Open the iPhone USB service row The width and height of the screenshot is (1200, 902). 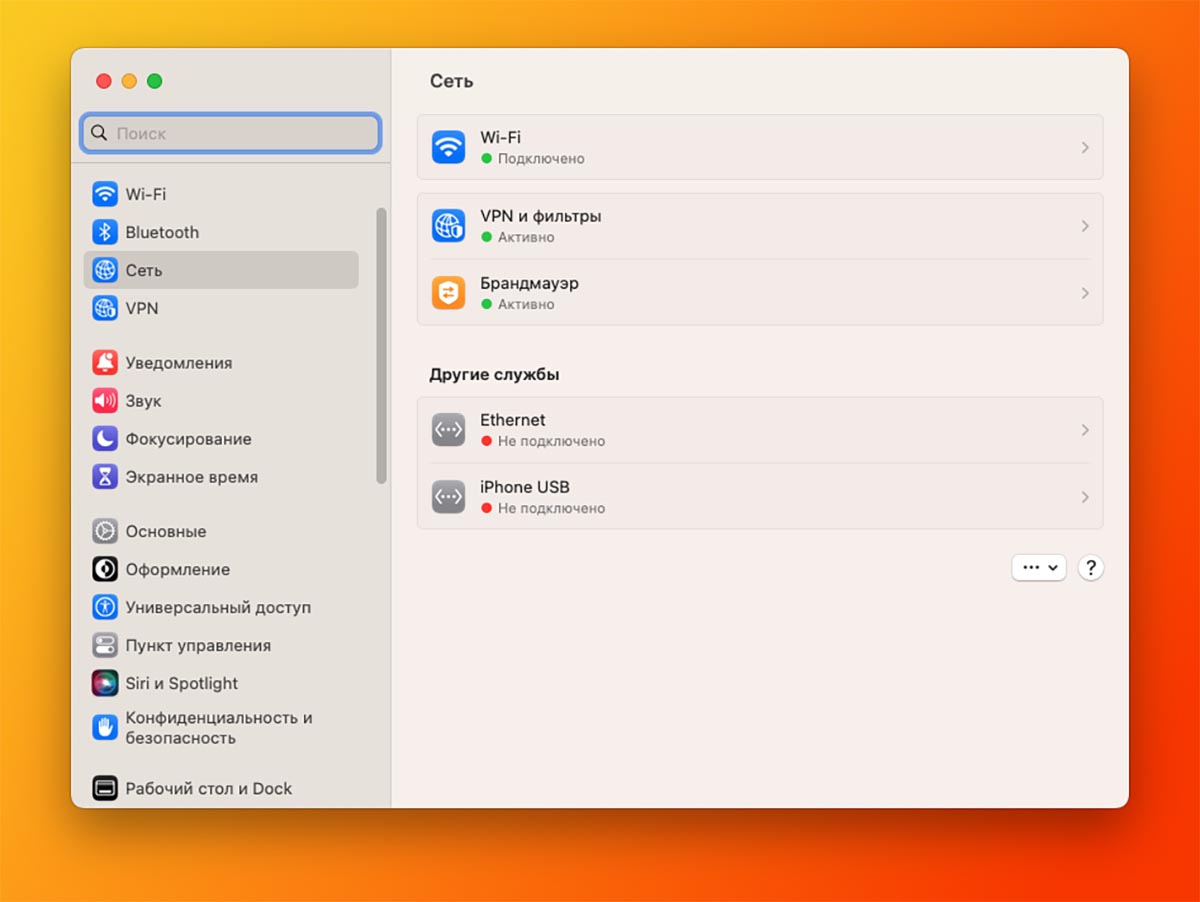coord(759,497)
